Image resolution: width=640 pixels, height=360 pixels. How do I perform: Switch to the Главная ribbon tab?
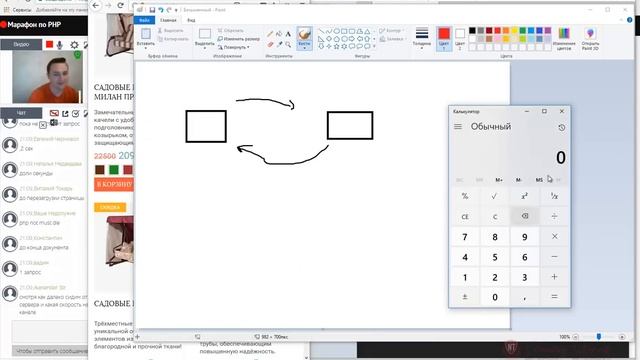pos(168,20)
